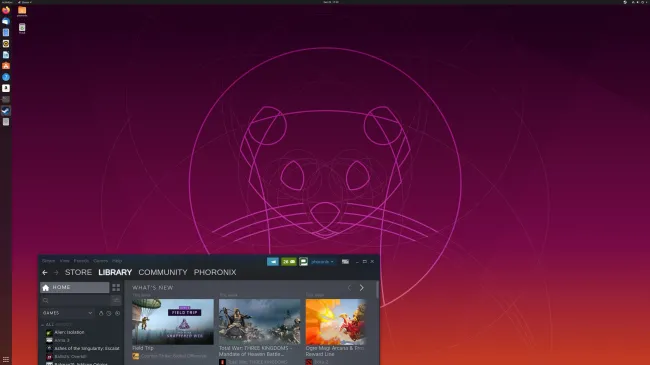Show next What's New items arrow
Screen dimensions: 650x365
click(361, 288)
